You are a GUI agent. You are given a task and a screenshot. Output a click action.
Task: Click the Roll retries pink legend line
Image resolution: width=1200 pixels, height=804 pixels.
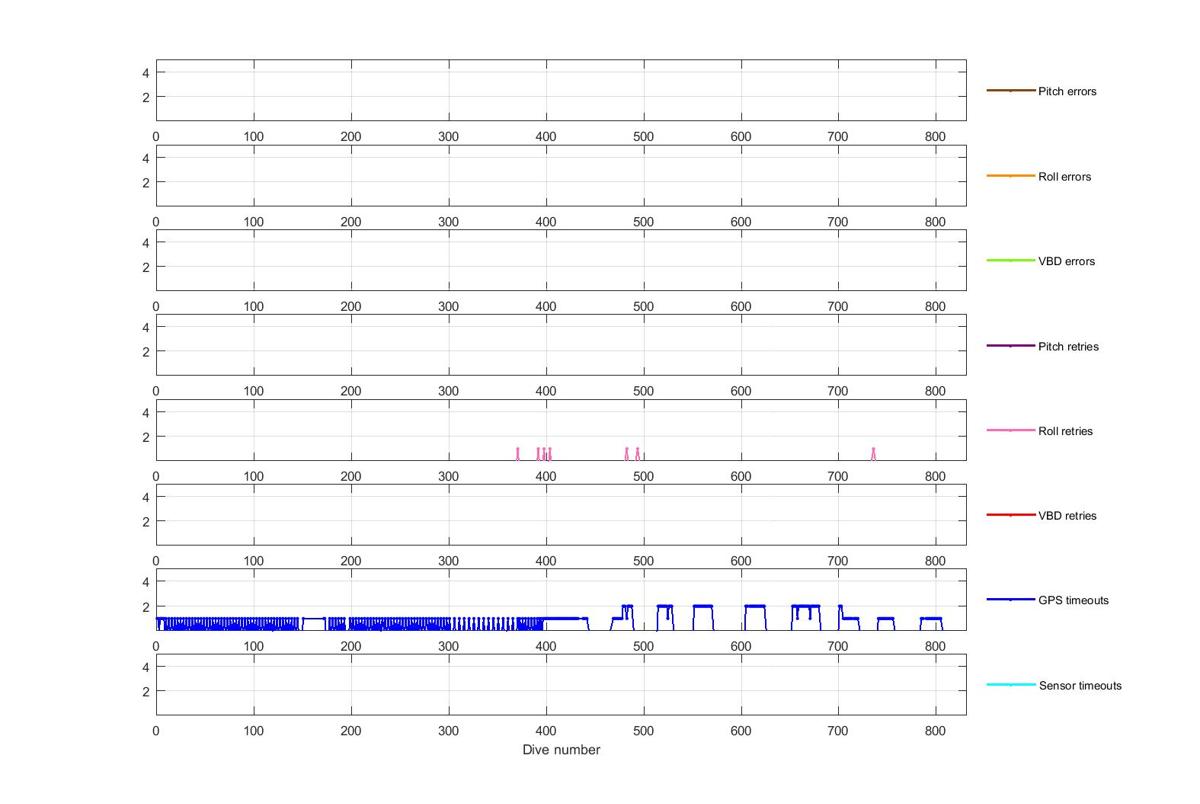(x=1010, y=431)
